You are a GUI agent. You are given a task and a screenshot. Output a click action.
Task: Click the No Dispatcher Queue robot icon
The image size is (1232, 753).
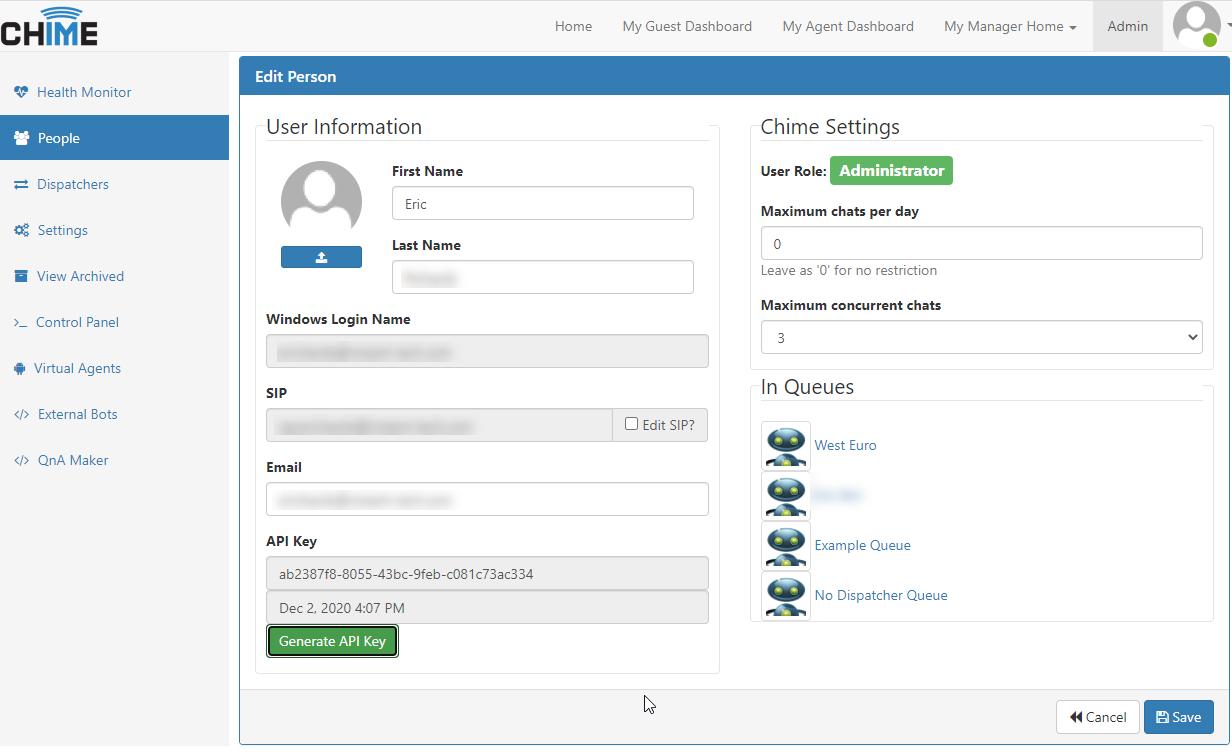point(786,595)
